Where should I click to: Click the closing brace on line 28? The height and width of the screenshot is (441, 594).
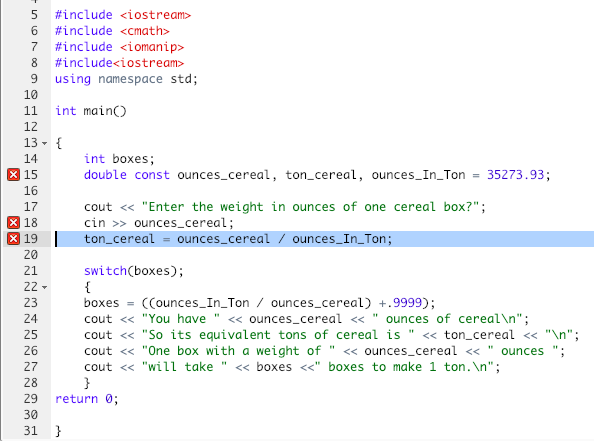click(x=87, y=383)
